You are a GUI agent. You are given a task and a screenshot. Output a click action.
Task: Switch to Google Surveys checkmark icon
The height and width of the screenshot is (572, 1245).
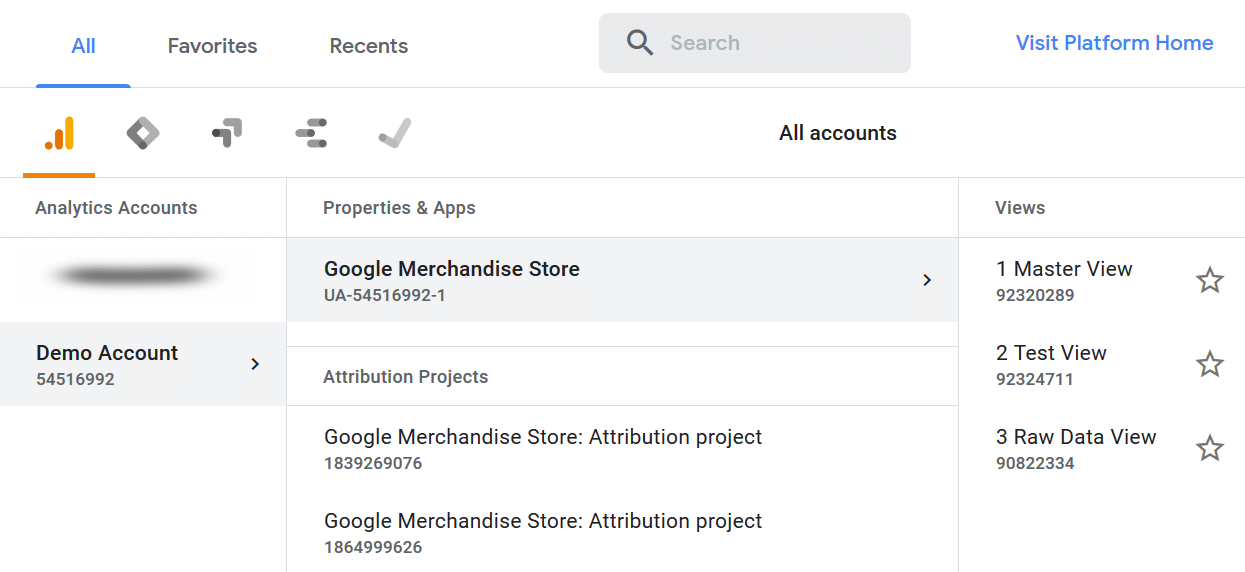pyautogui.click(x=395, y=133)
